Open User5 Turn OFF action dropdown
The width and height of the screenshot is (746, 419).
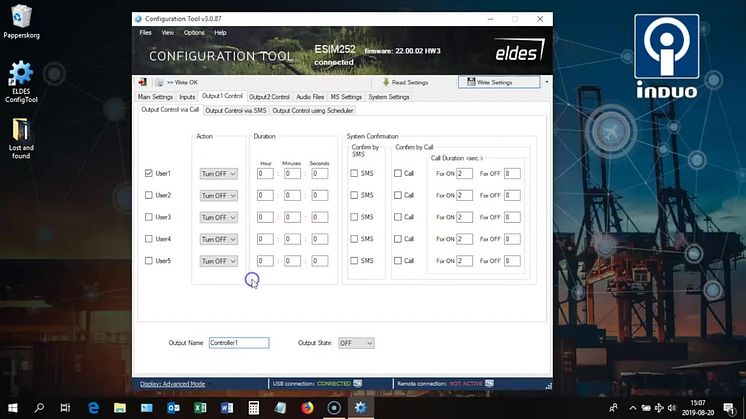click(218, 261)
